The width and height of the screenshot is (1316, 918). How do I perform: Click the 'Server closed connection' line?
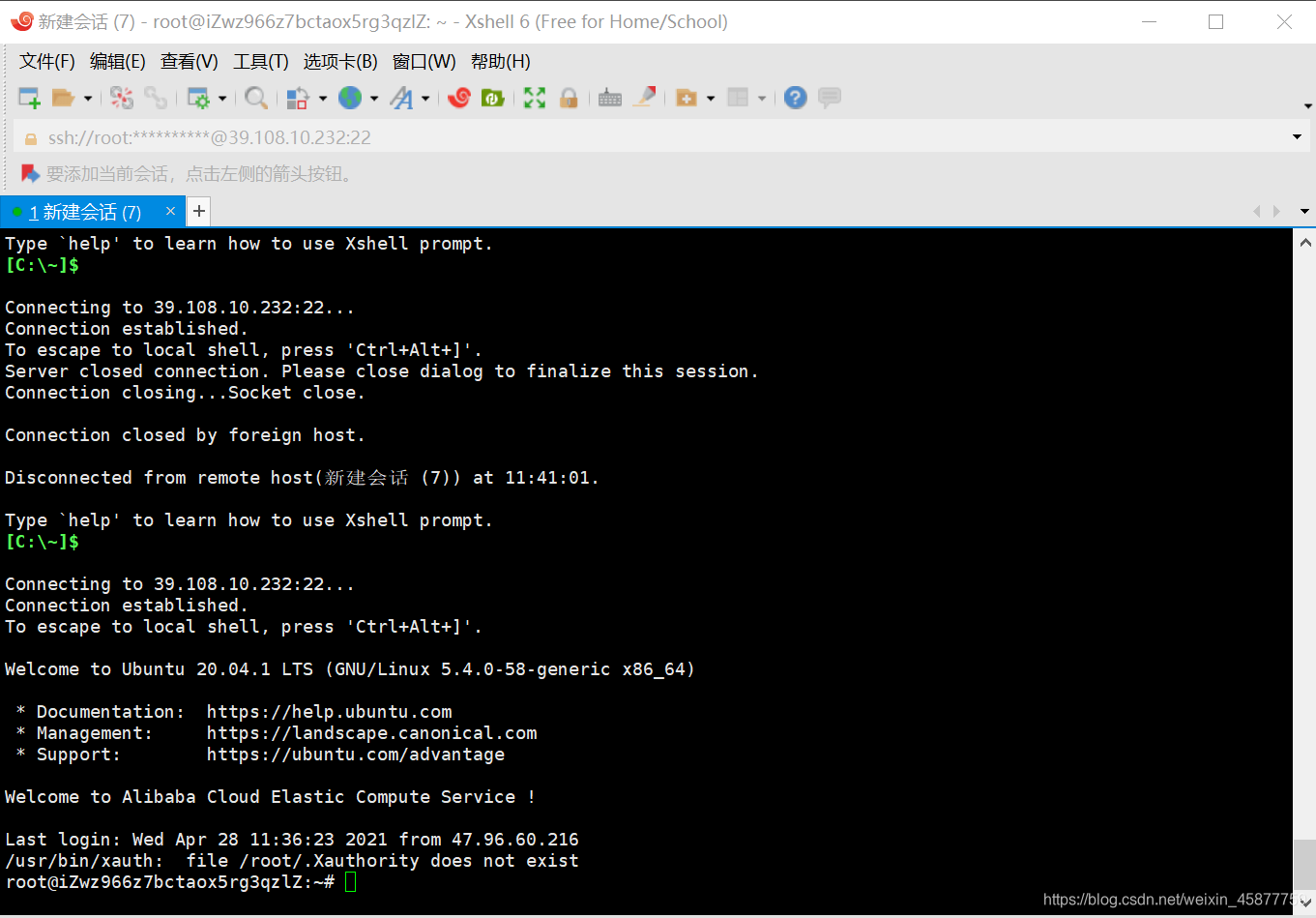click(x=382, y=371)
